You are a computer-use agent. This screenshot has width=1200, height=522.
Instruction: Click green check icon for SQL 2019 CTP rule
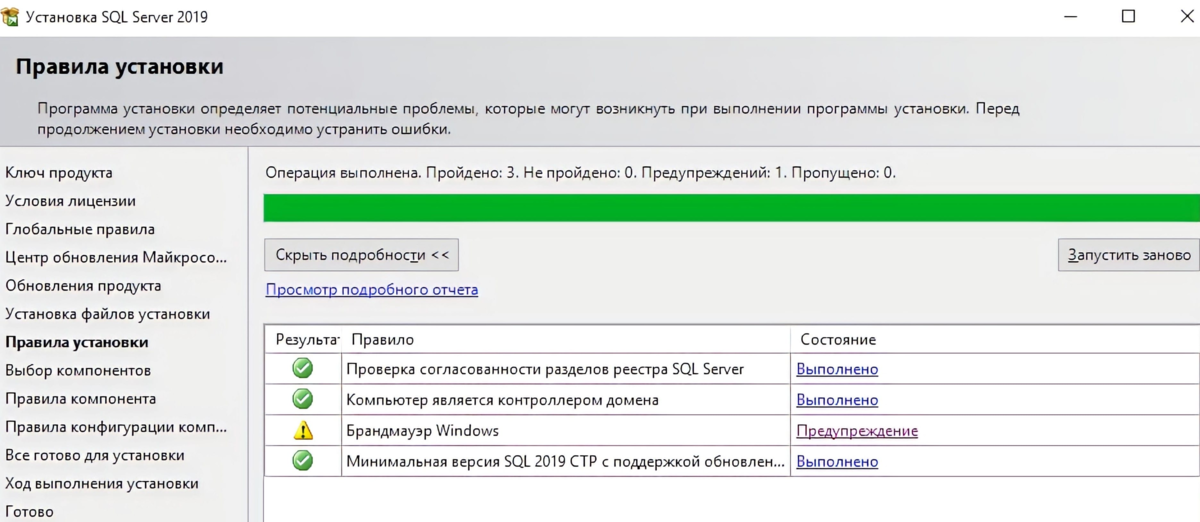tap(302, 461)
